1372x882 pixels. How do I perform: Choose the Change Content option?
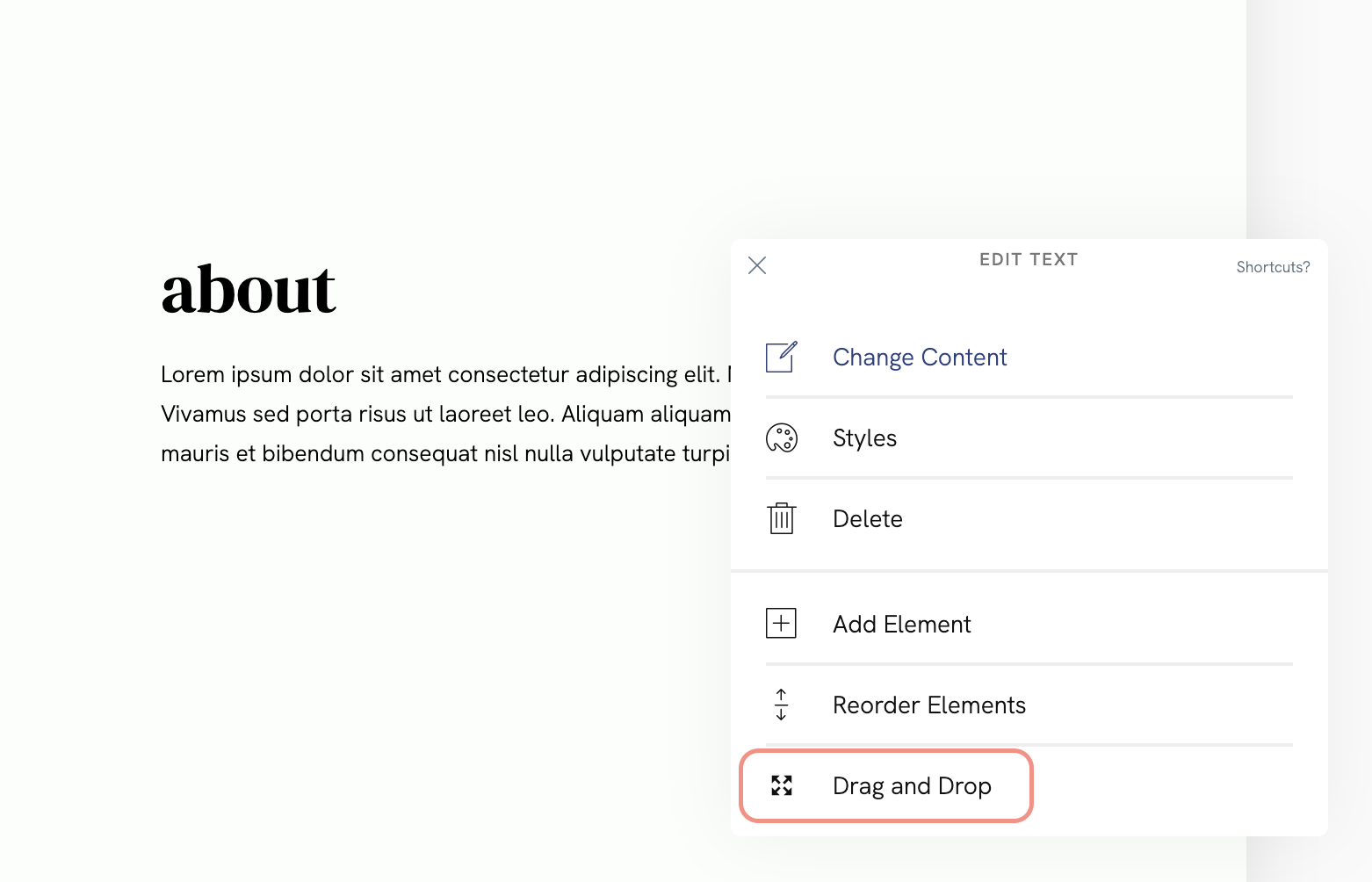tap(920, 357)
